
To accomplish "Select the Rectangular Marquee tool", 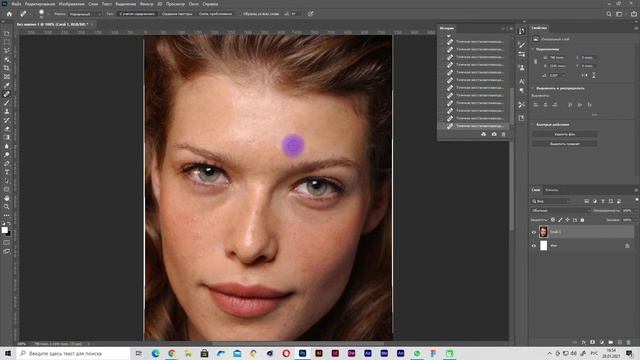I will (x=7, y=42).
